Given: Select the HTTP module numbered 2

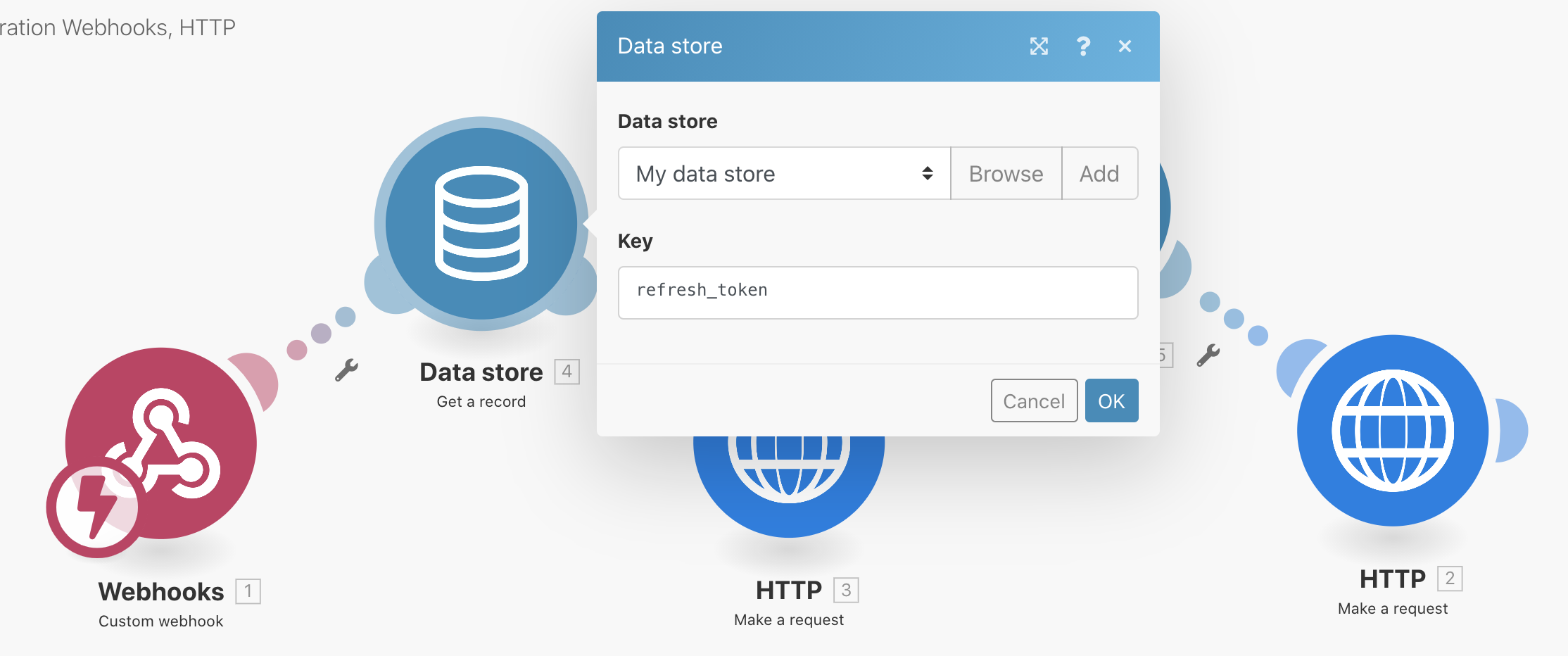Looking at the screenshot, I should click(1393, 430).
